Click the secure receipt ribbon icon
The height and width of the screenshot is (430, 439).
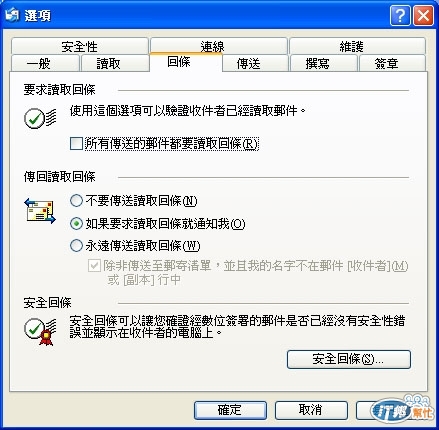point(40,331)
